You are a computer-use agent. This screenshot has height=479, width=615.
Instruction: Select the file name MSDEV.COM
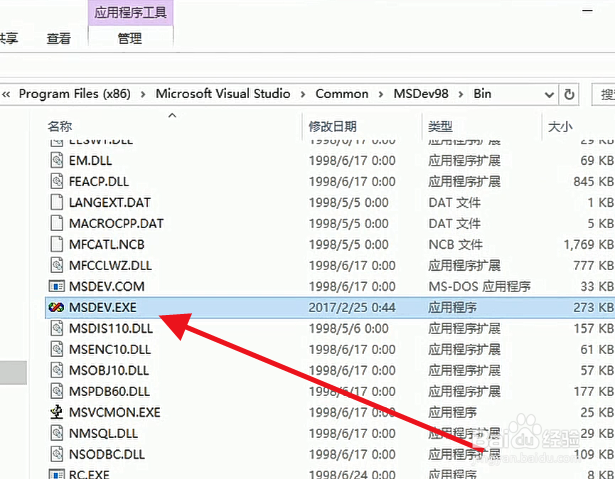coord(107,286)
